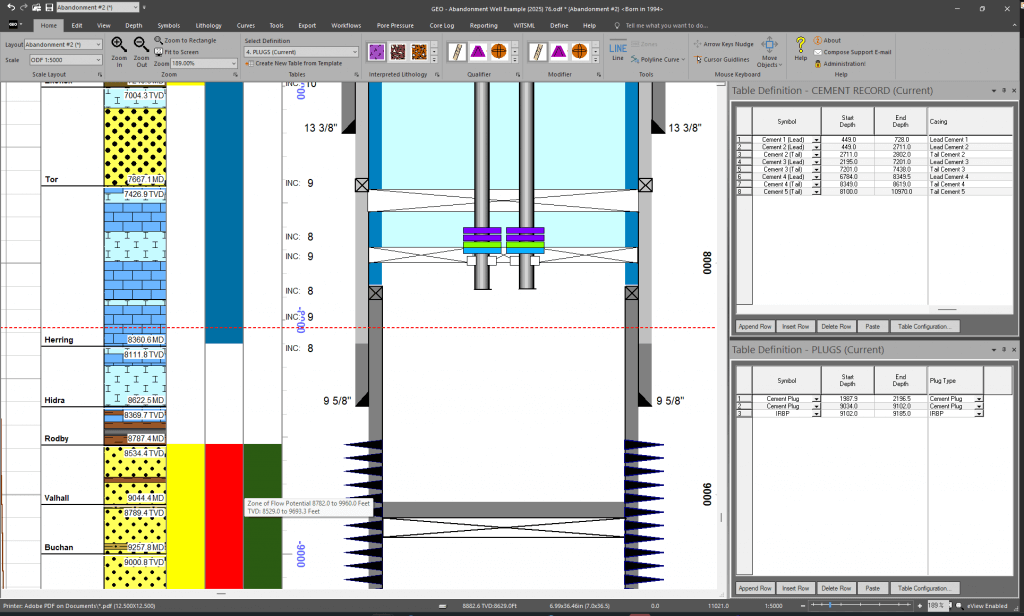Open the About dialog
1024x616 pixels.
(x=827, y=41)
